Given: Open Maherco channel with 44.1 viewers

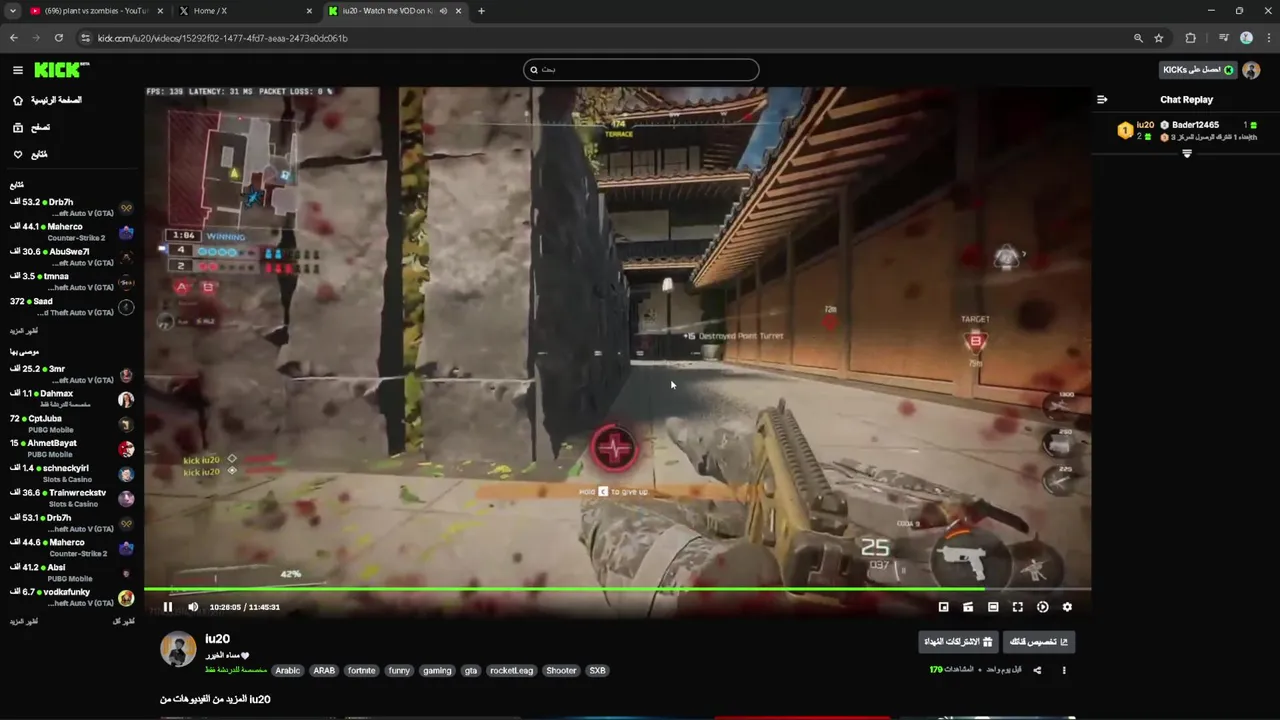Looking at the screenshot, I should tap(72, 232).
